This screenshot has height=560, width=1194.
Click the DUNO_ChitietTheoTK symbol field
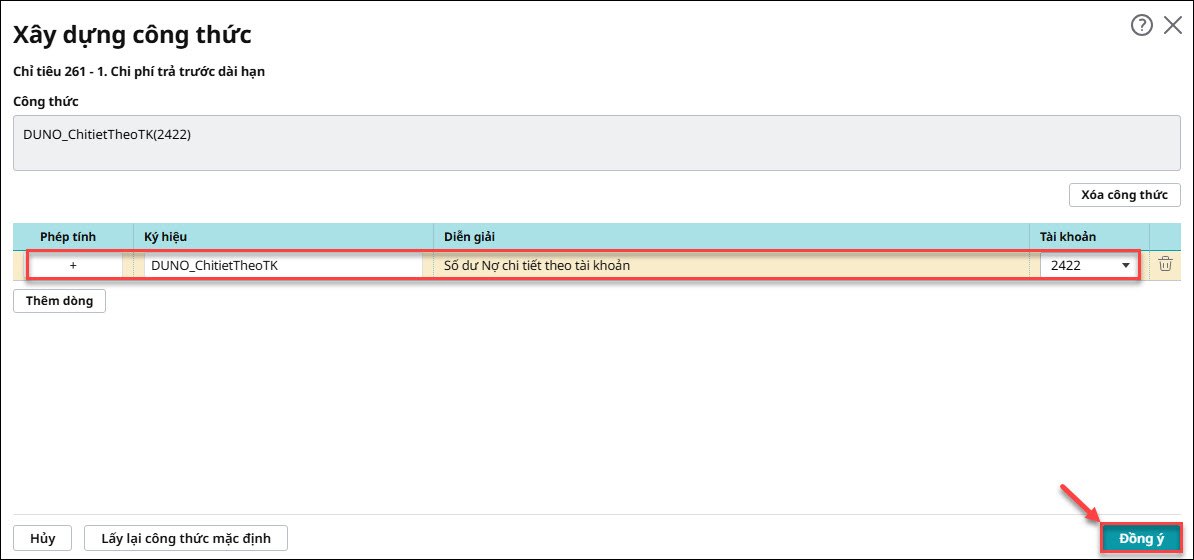click(x=282, y=266)
